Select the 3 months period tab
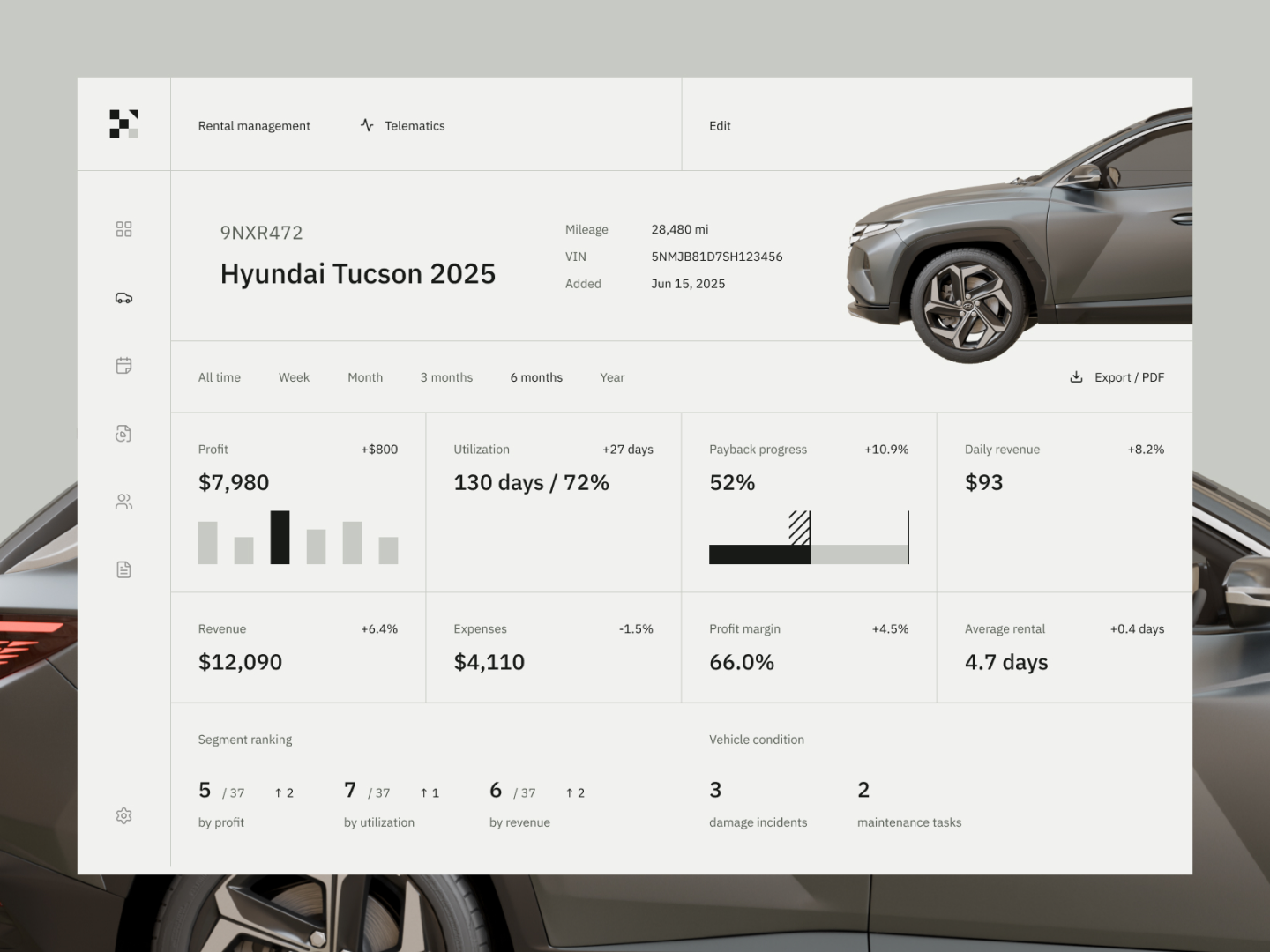The width and height of the screenshot is (1270, 952). (x=446, y=377)
